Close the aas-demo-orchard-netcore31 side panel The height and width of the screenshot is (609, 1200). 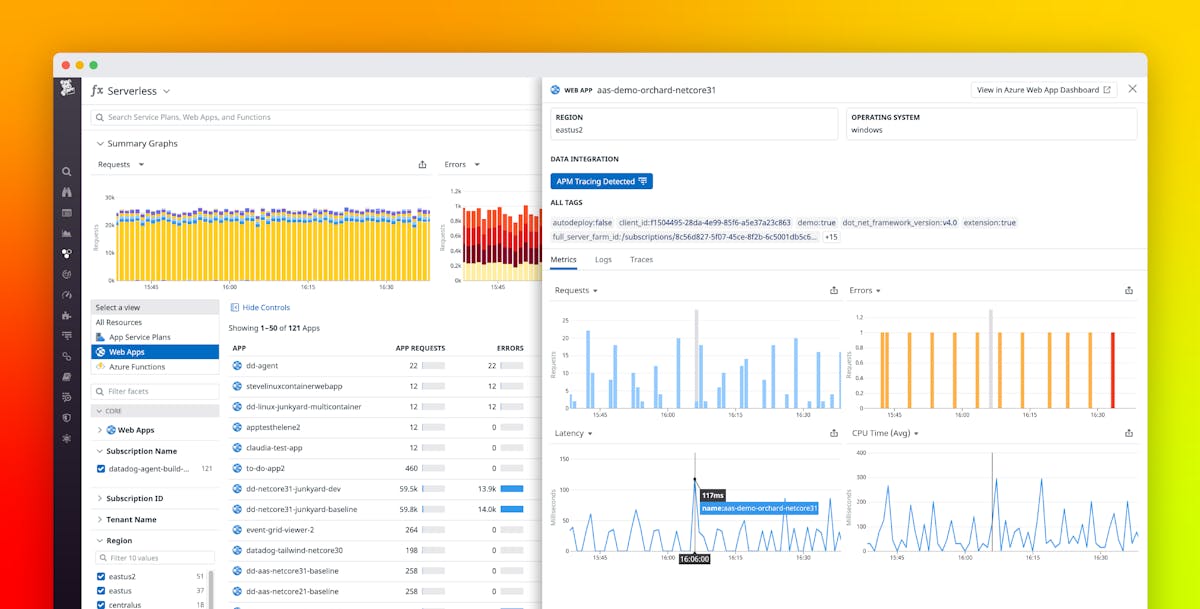point(1132,89)
